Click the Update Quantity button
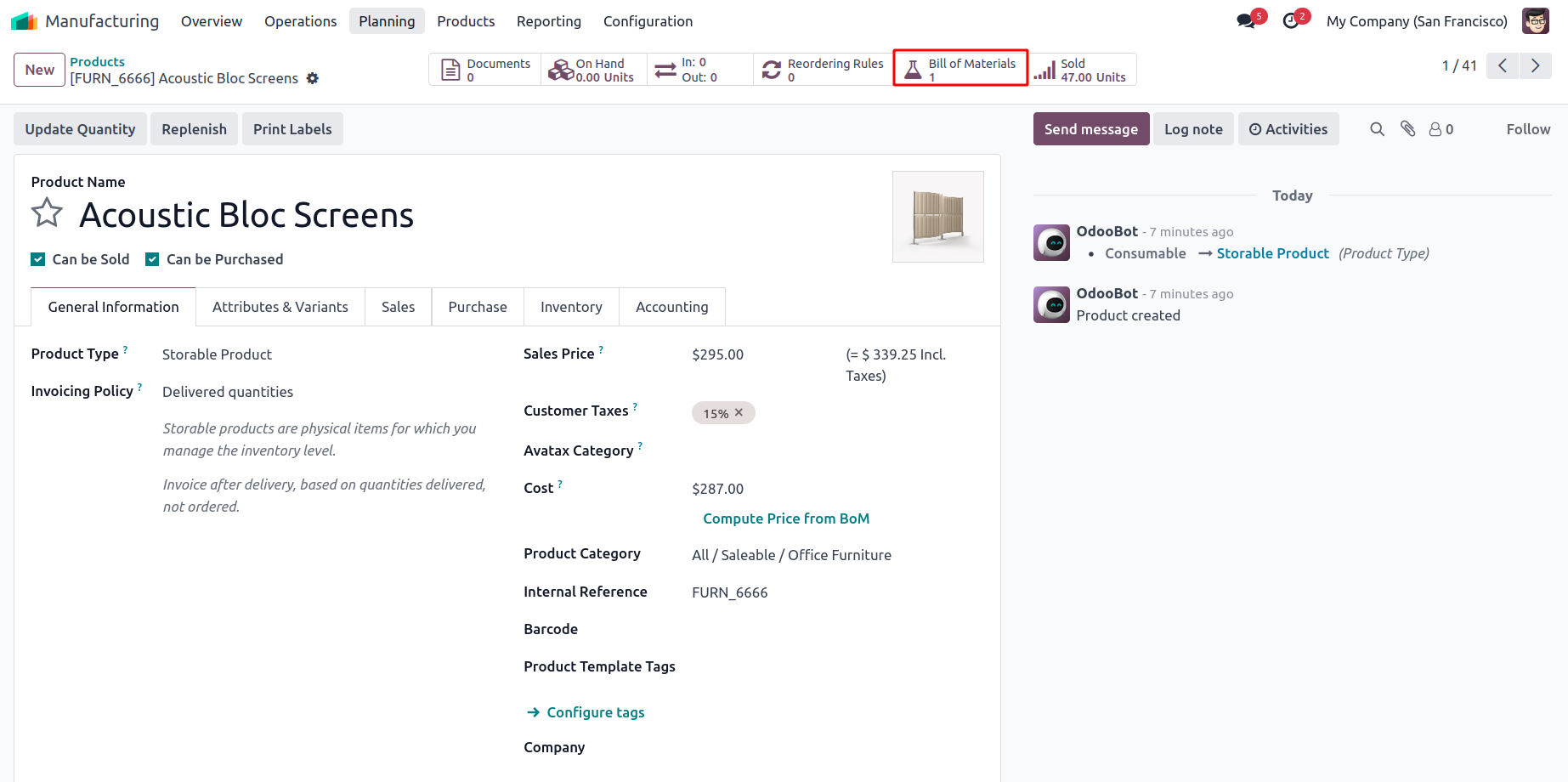The width and height of the screenshot is (1568, 782). click(80, 129)
